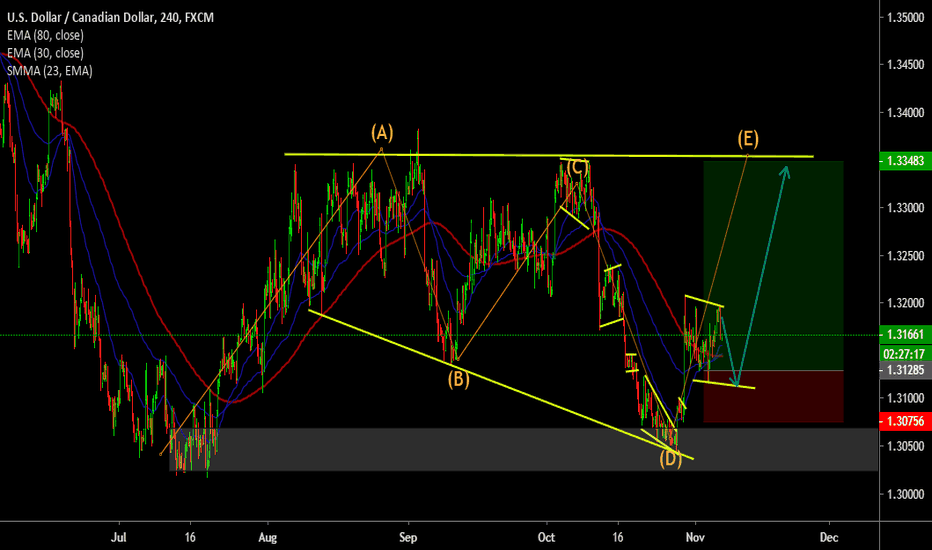The width and height of the screenshot is (932, 550).
Task: Select the EMA (80, close) indicator label
Action: click(x=45, y=35)
